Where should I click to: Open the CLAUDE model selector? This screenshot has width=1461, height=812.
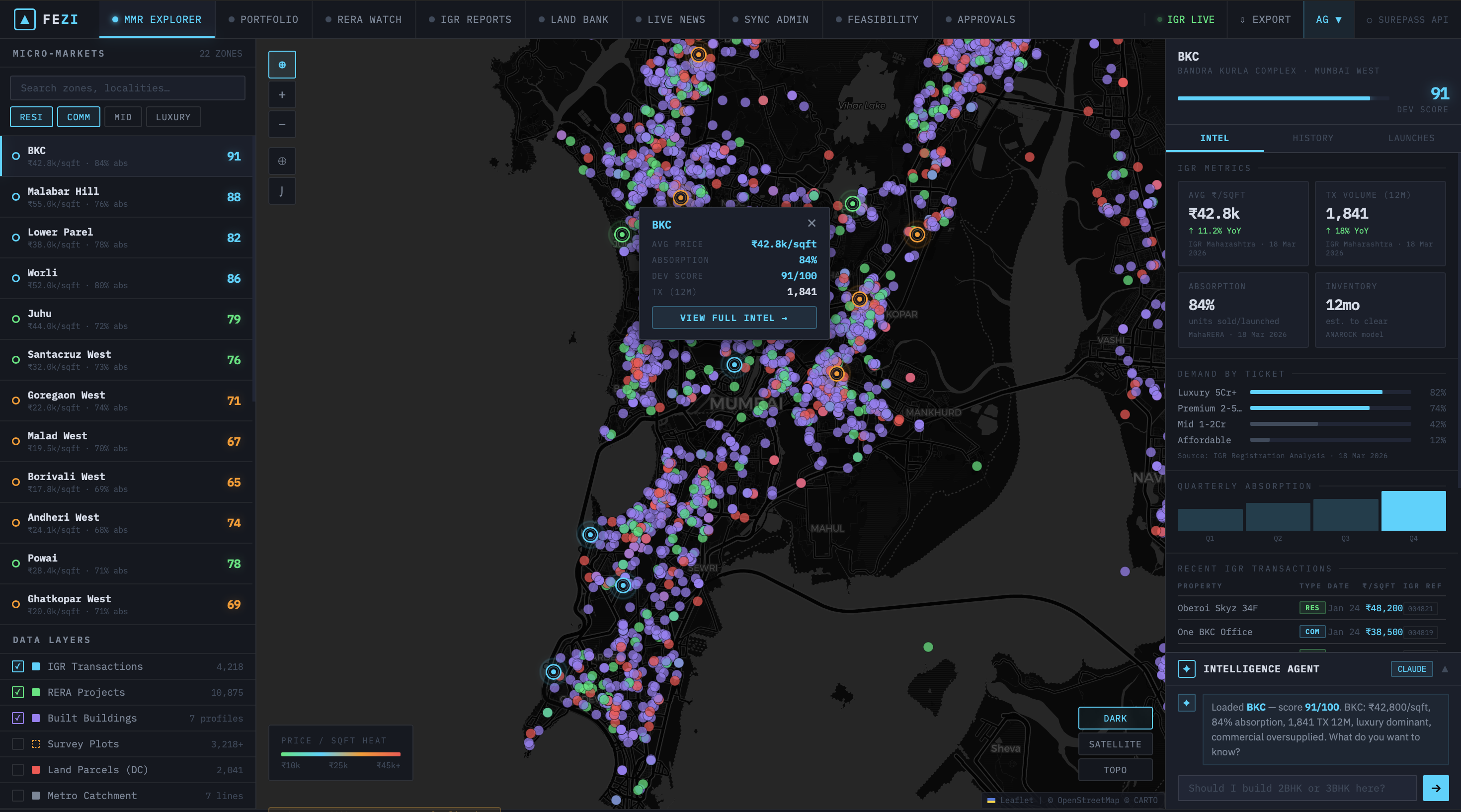[1412, 669]
